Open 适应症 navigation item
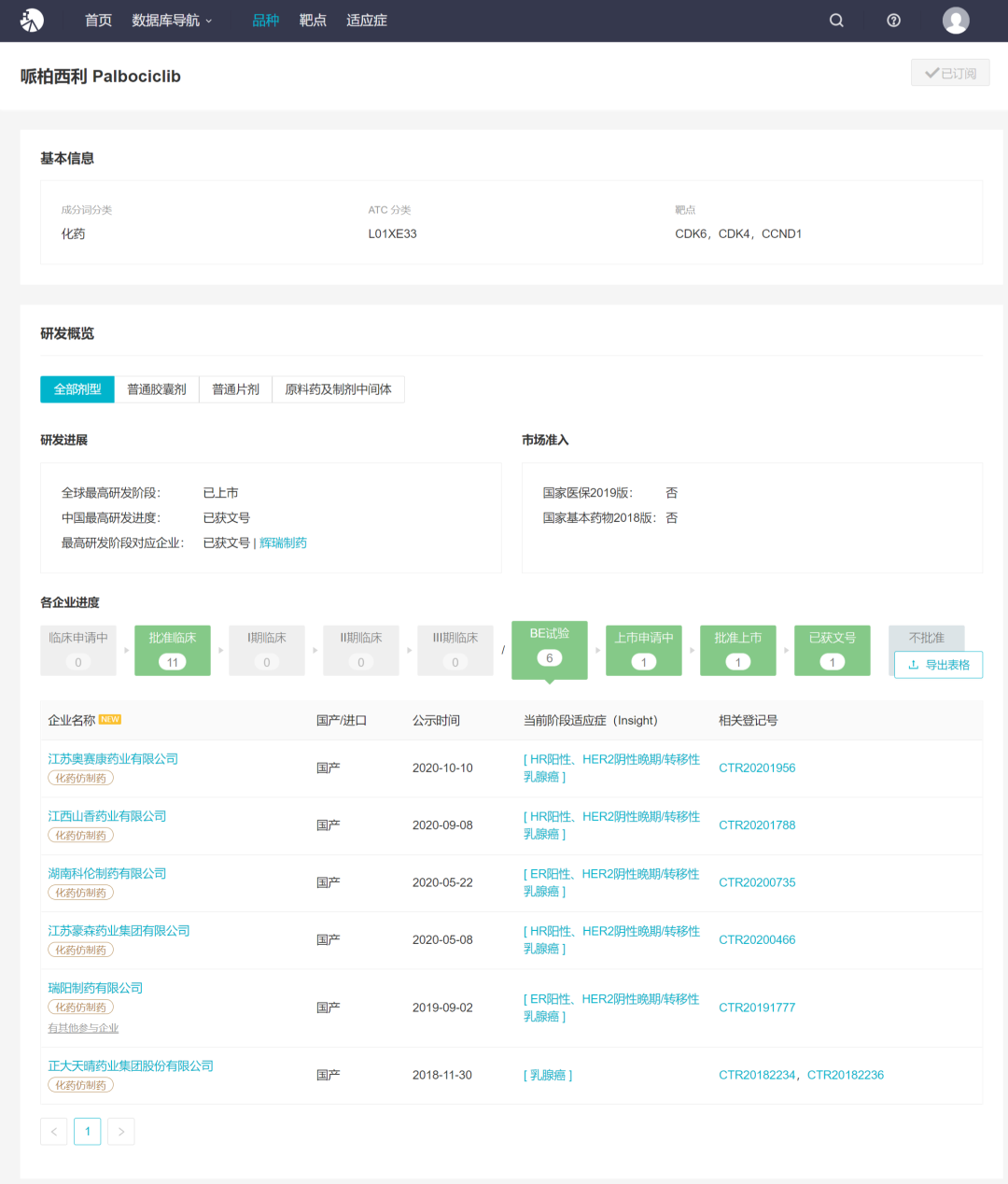 (367, 21)
